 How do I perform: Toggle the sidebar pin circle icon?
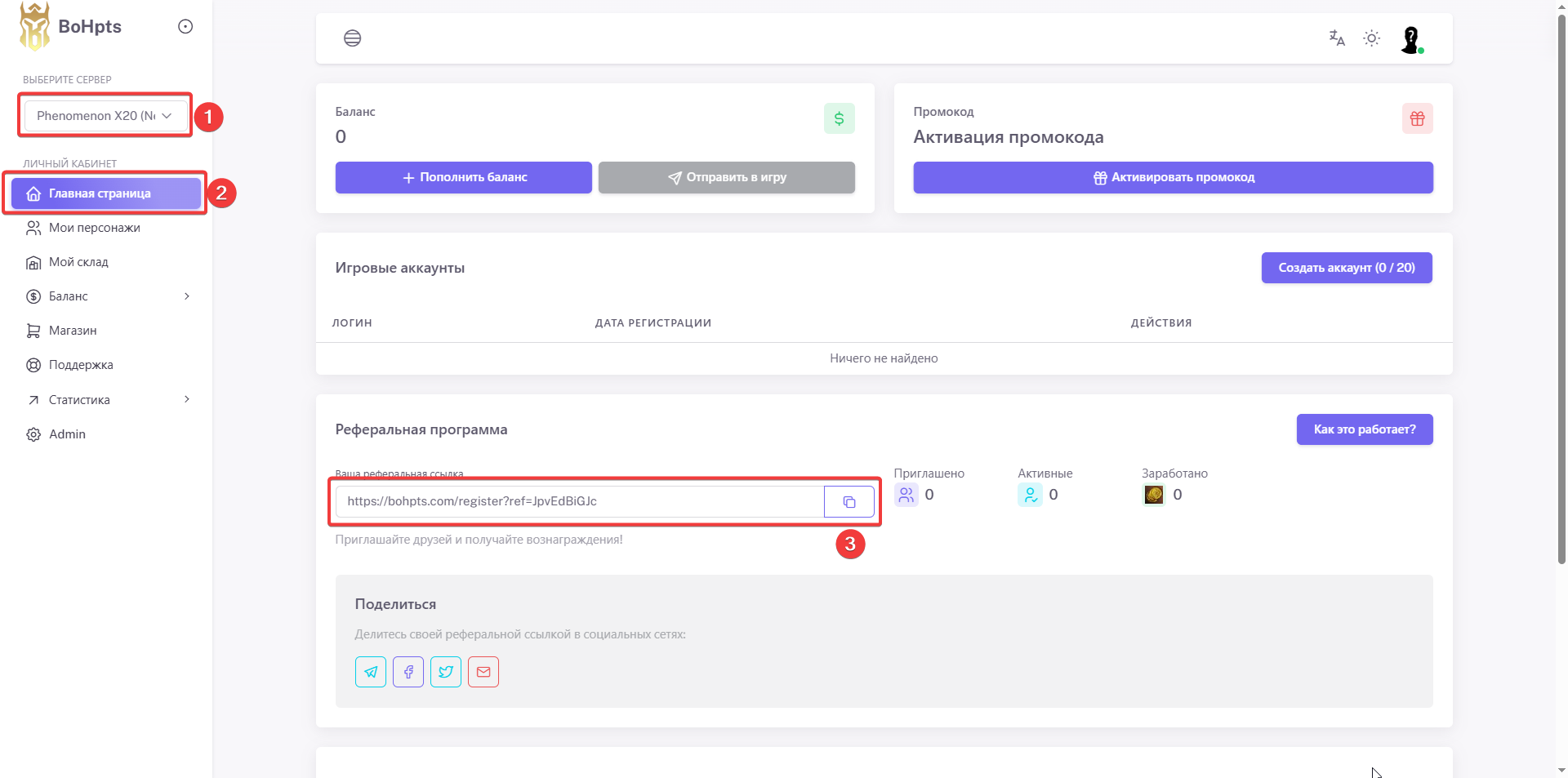(185, 27)
